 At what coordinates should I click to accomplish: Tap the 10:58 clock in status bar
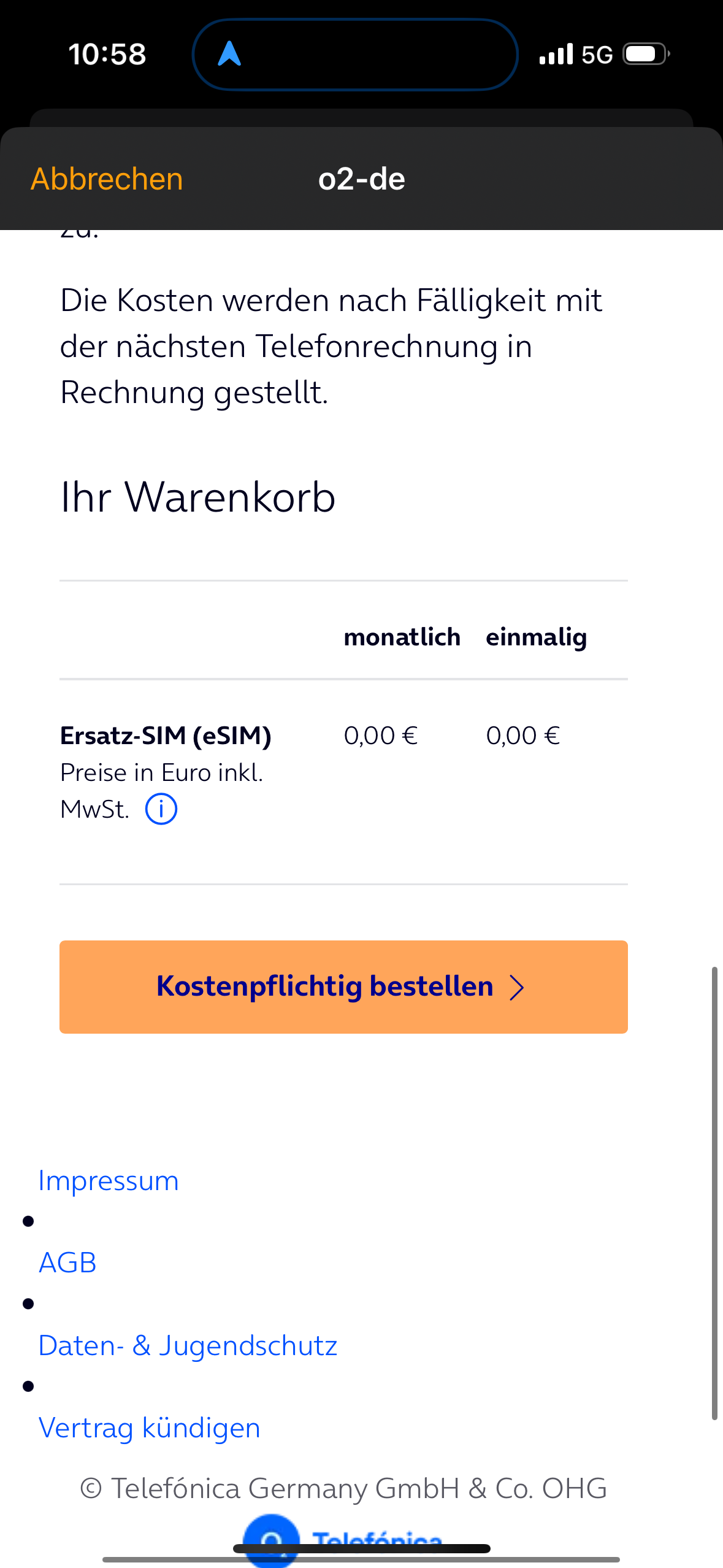107,54
